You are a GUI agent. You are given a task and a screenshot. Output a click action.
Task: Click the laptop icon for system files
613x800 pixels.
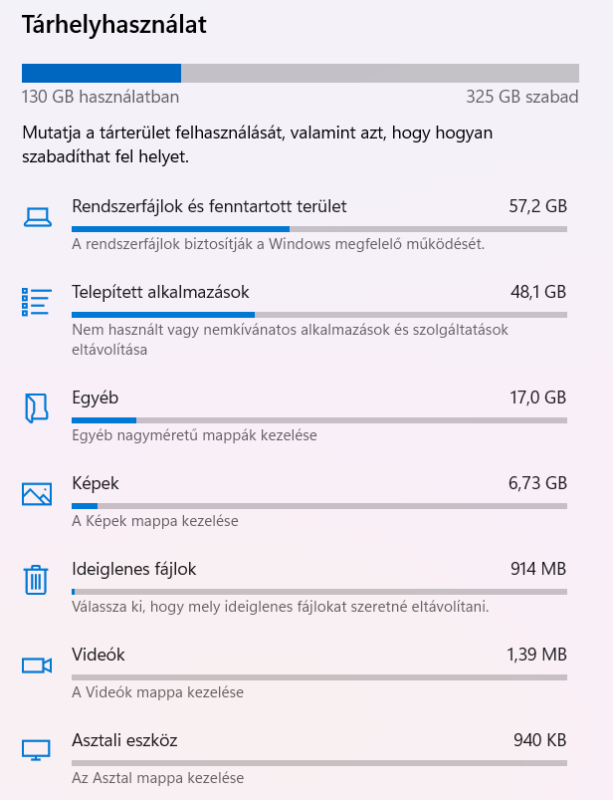[37, 217]
